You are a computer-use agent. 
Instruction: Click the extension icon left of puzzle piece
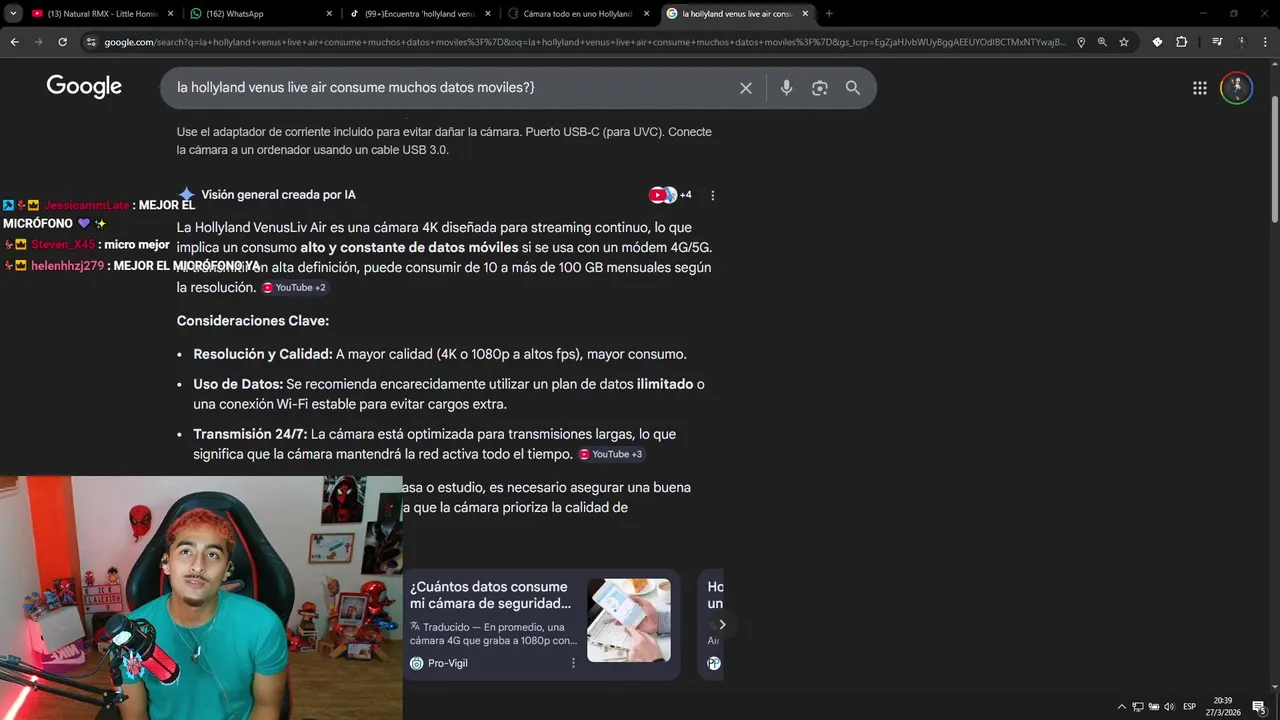point(1157,42)
